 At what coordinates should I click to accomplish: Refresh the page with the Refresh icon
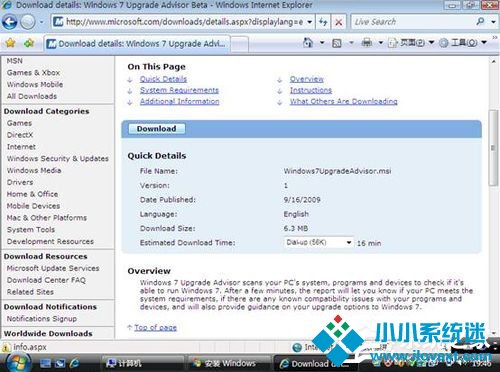pos(323,22)
